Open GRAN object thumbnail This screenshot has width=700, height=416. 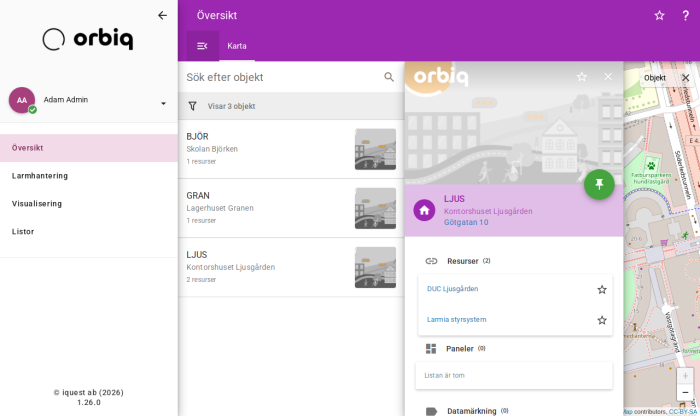(375, 208)
